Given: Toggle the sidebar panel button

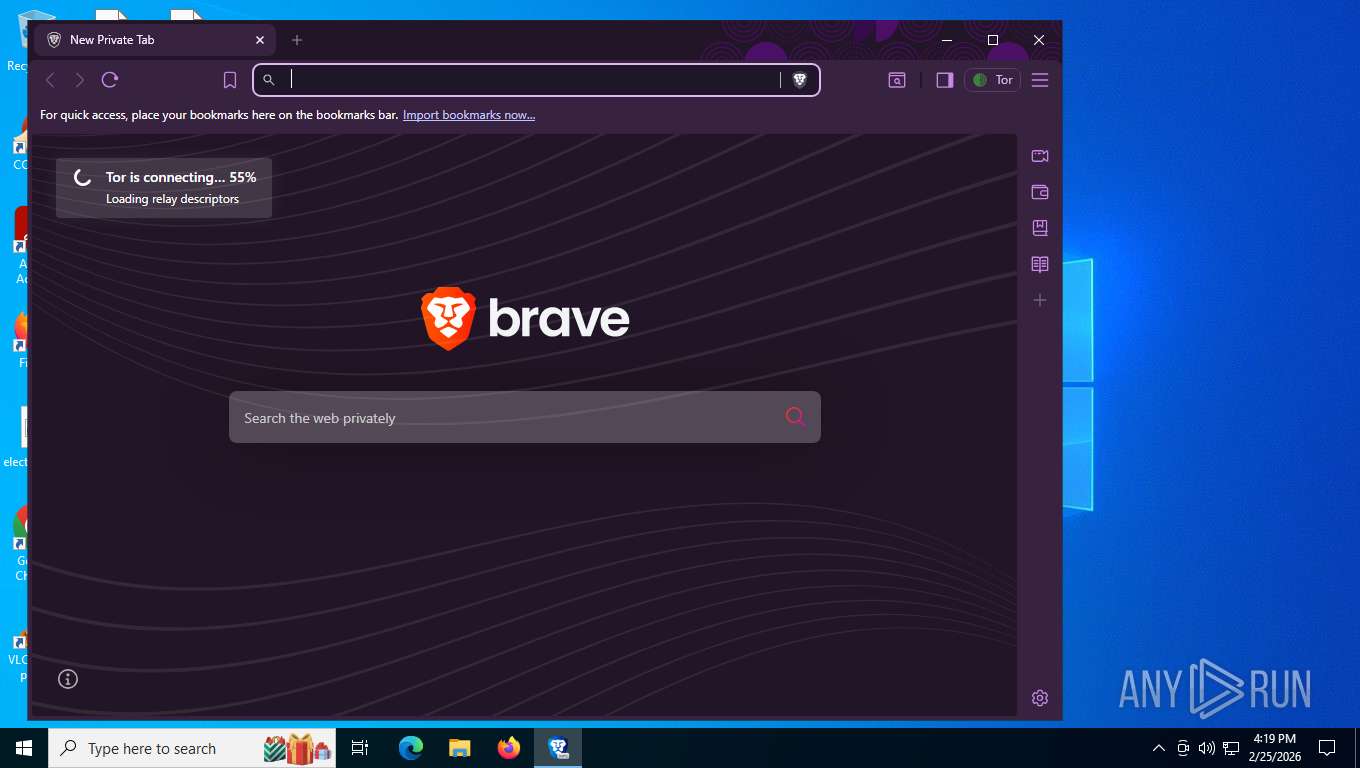Looking at the screenshot, I should [944, 80].
